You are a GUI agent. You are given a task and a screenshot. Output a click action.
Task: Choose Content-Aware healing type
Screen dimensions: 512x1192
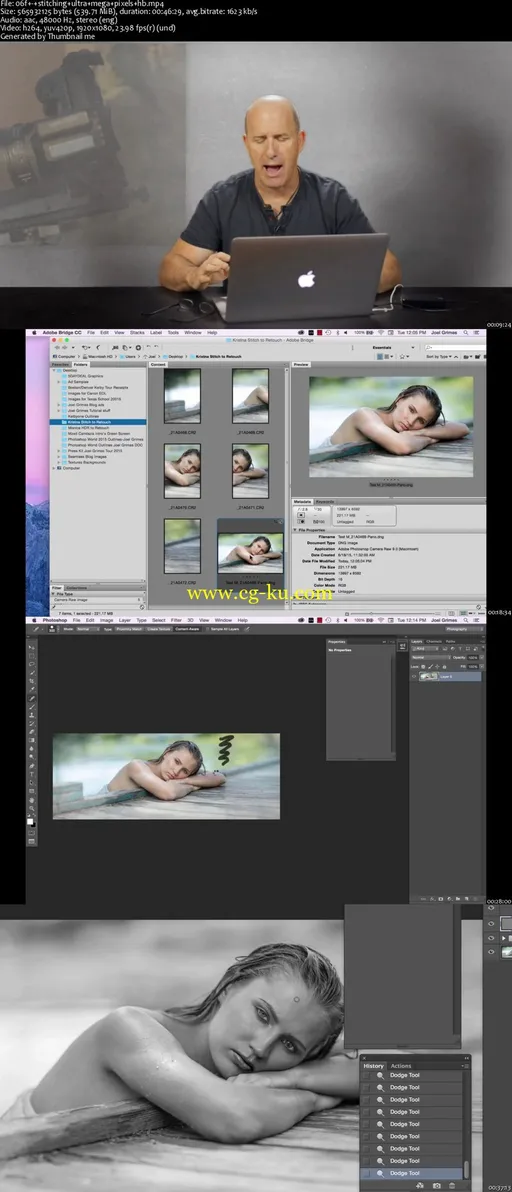(x=187, y=629)
